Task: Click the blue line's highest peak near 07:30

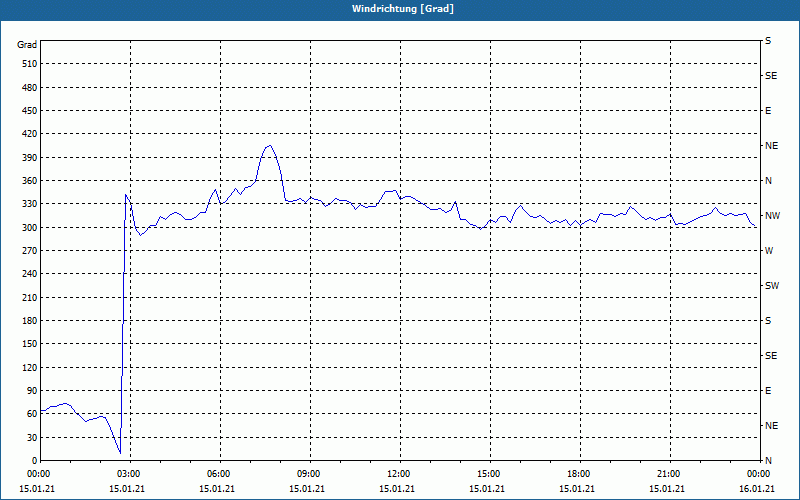Action: point(270,145)
